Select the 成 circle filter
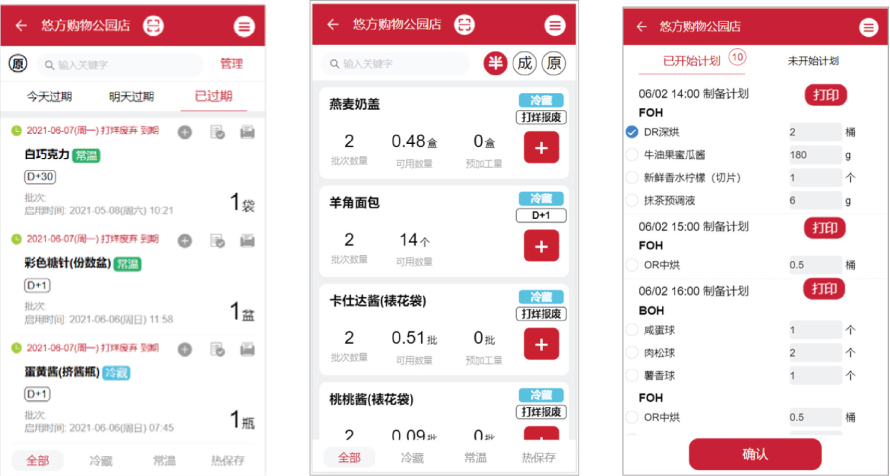This screenshot has width=890, height=476. click(x=524, y=63)
